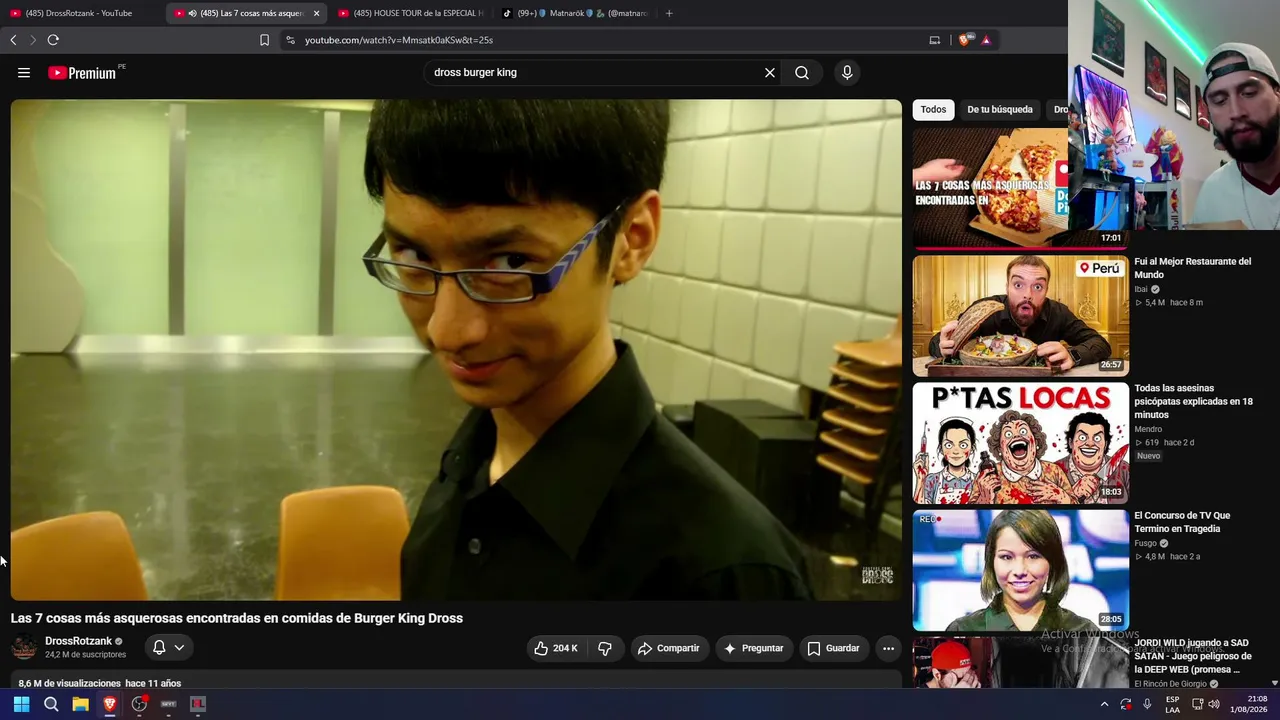This screenshot has width=1280, height=720.
Task: Dislike the video
Action: pyautogui.click(x=605, y=648)
